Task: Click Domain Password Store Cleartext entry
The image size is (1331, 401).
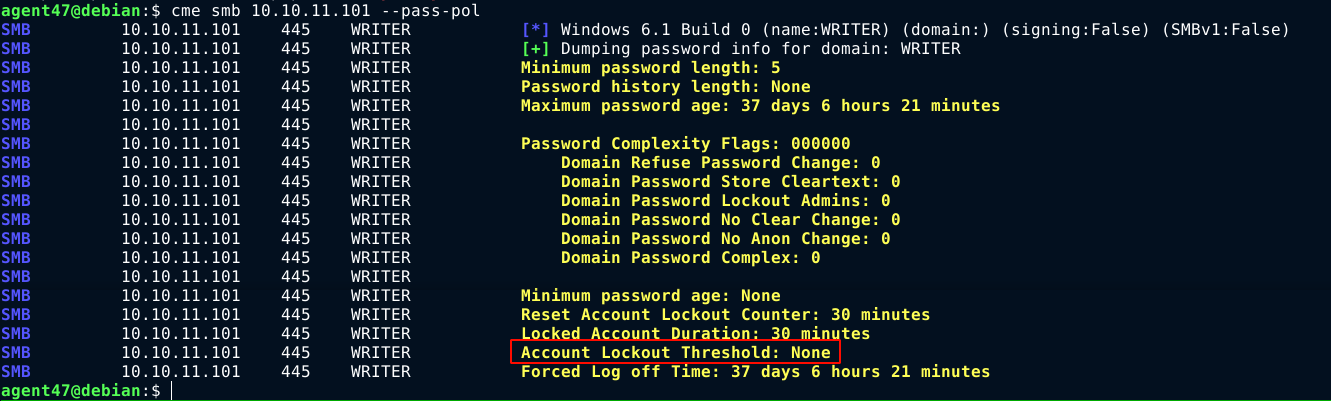Action: pyautogui.click(x=730, y=182)
